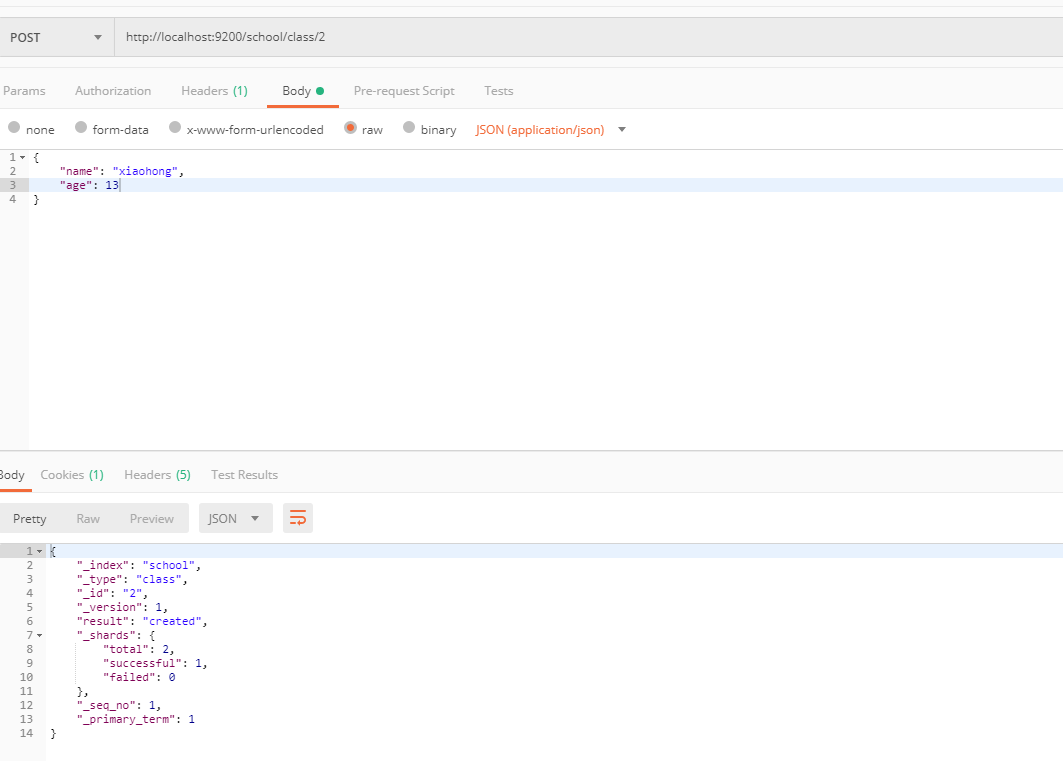Click the "_primary_term": 1 line
This screenshot has width=1063, height=761.
(x=136, y=719)
